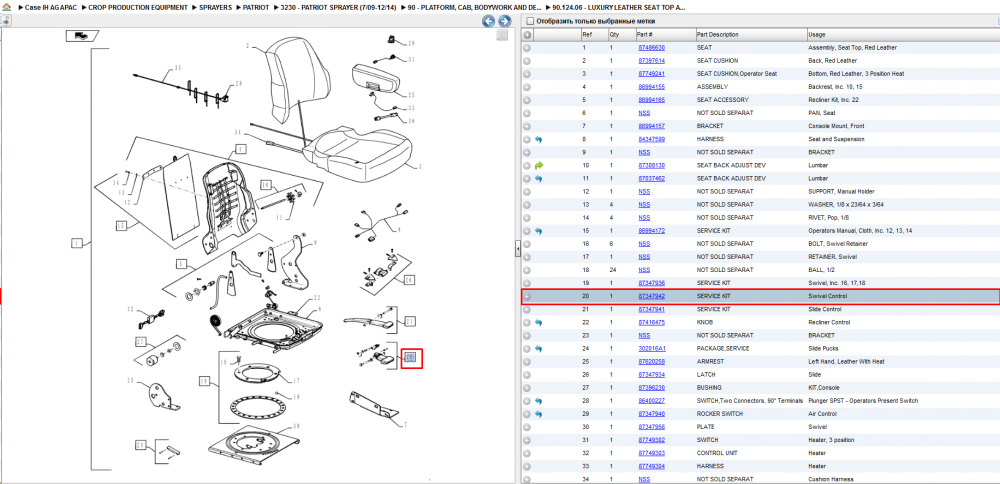Click gray circle icon for SEAT ACCESSORY row
1000x484 pixels.
pyautogui.click(x=527, y=100)
